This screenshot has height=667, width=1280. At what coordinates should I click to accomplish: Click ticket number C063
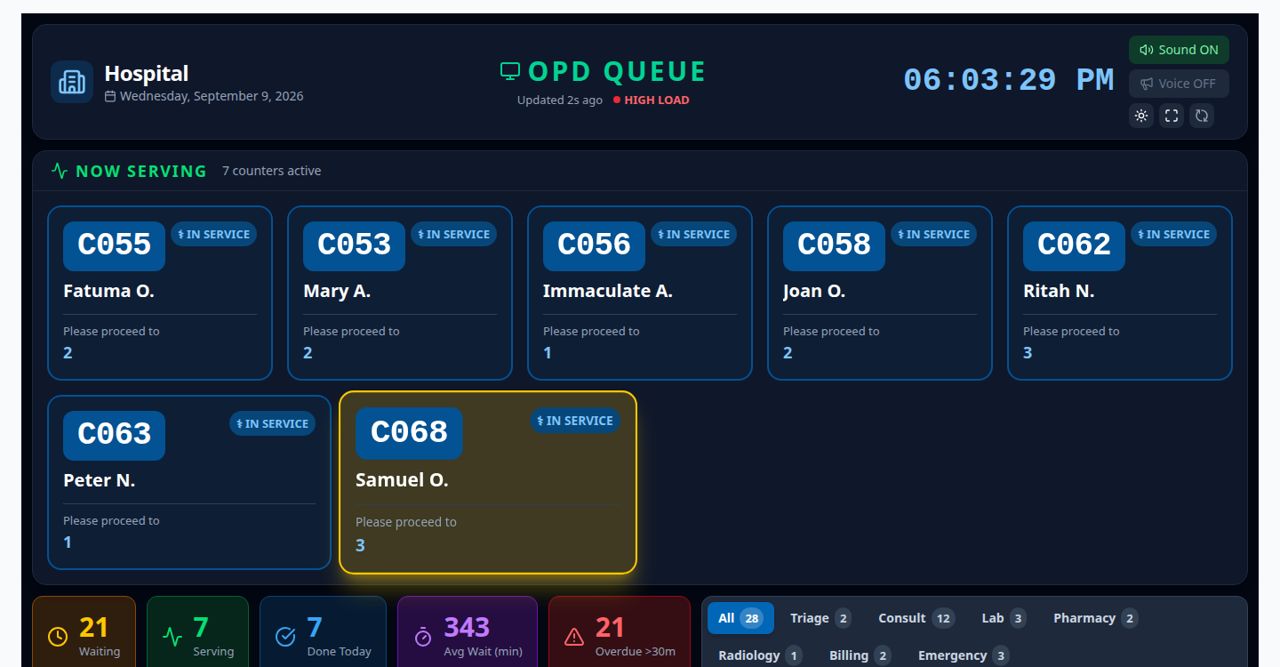114,435
